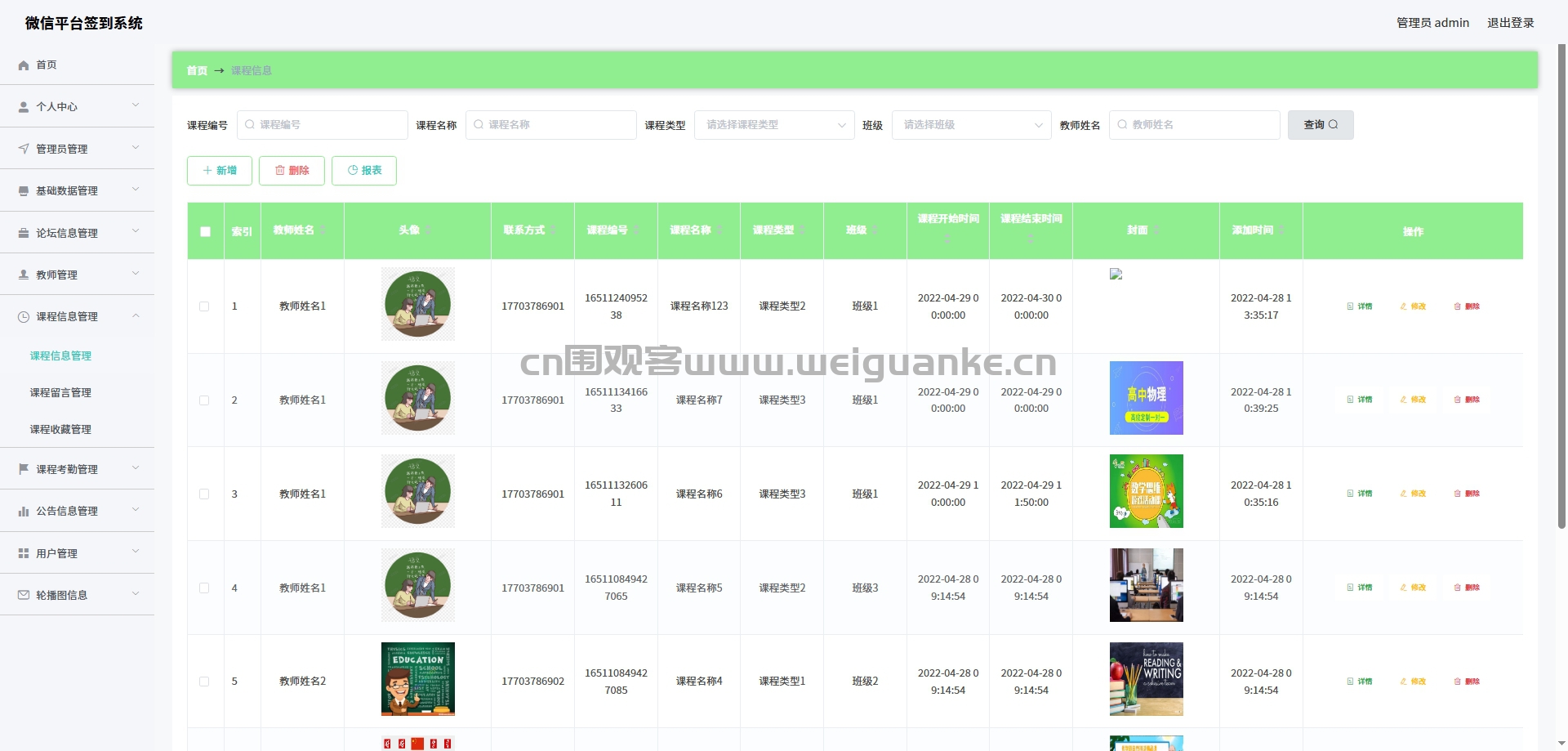Click the 报表 report button

(x=364, y=171)
